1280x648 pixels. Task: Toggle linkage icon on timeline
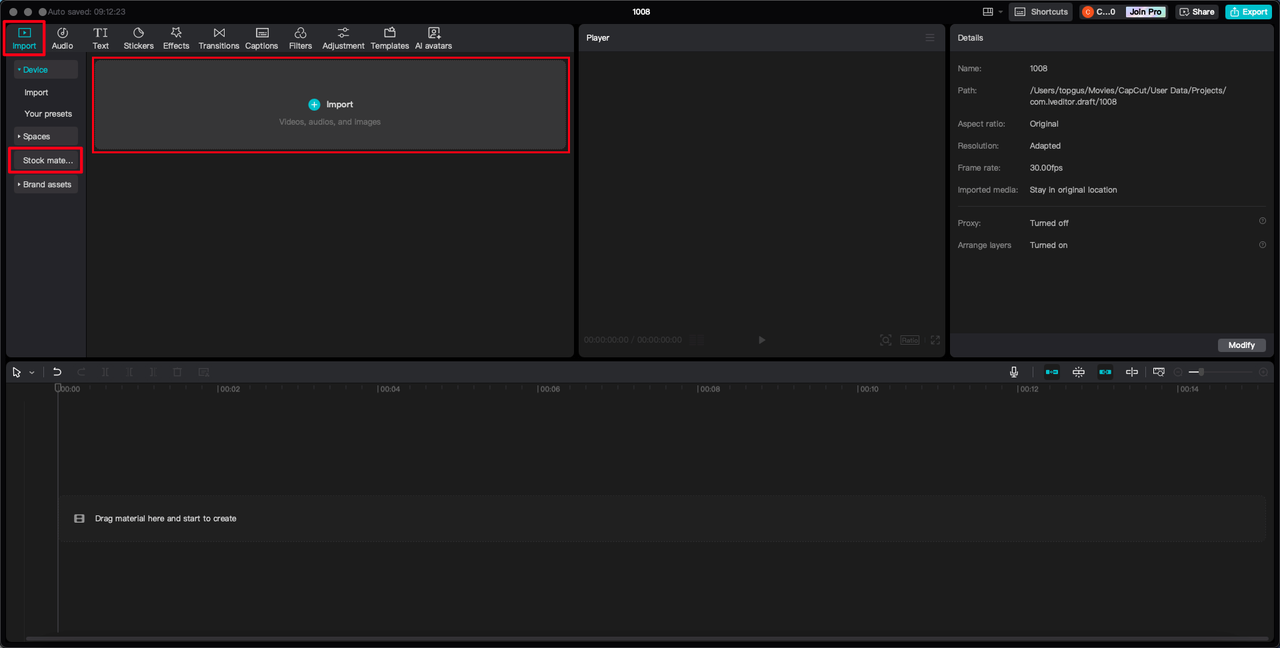(1105, 372)
